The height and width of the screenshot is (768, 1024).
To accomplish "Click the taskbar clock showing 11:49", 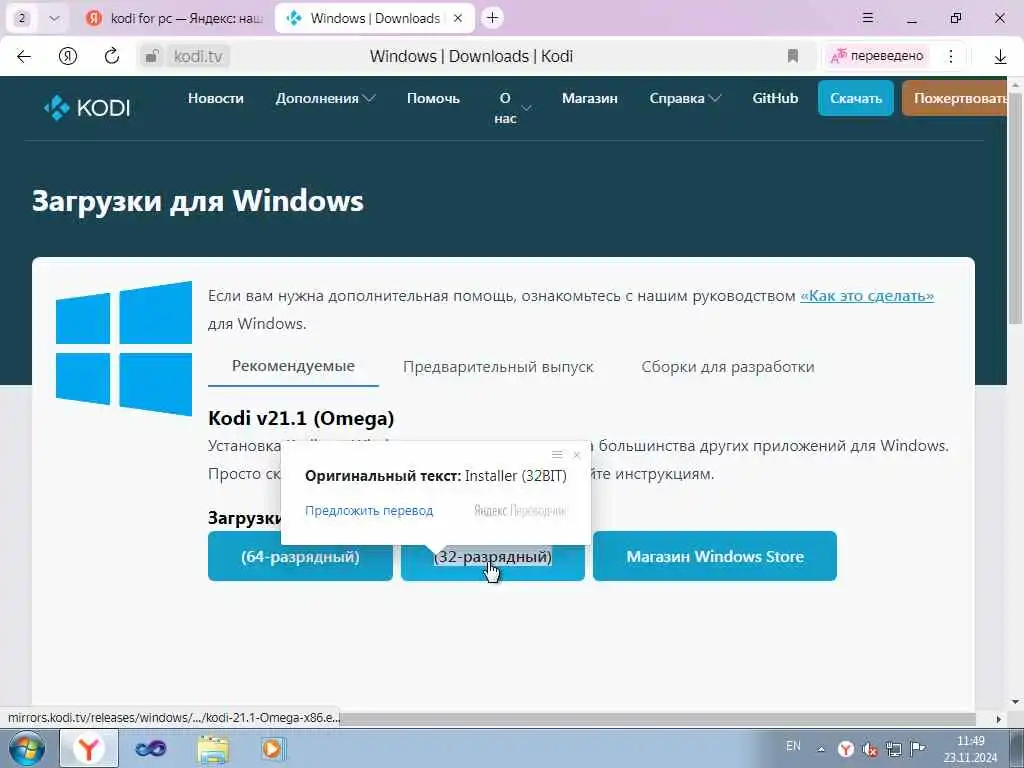I will (970, 749).
